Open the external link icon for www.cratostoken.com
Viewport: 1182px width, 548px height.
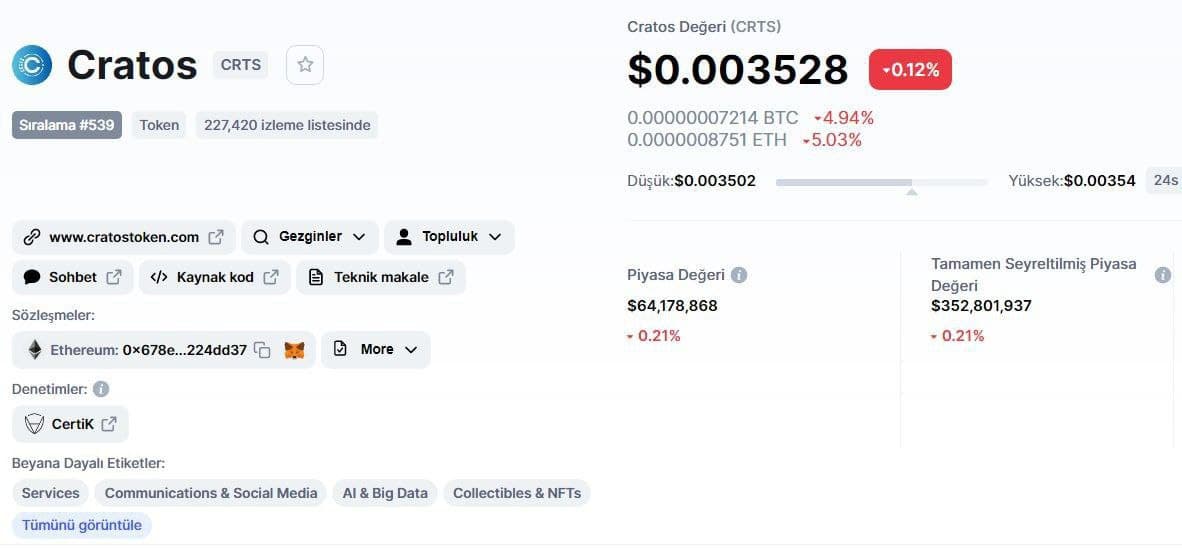216,237
